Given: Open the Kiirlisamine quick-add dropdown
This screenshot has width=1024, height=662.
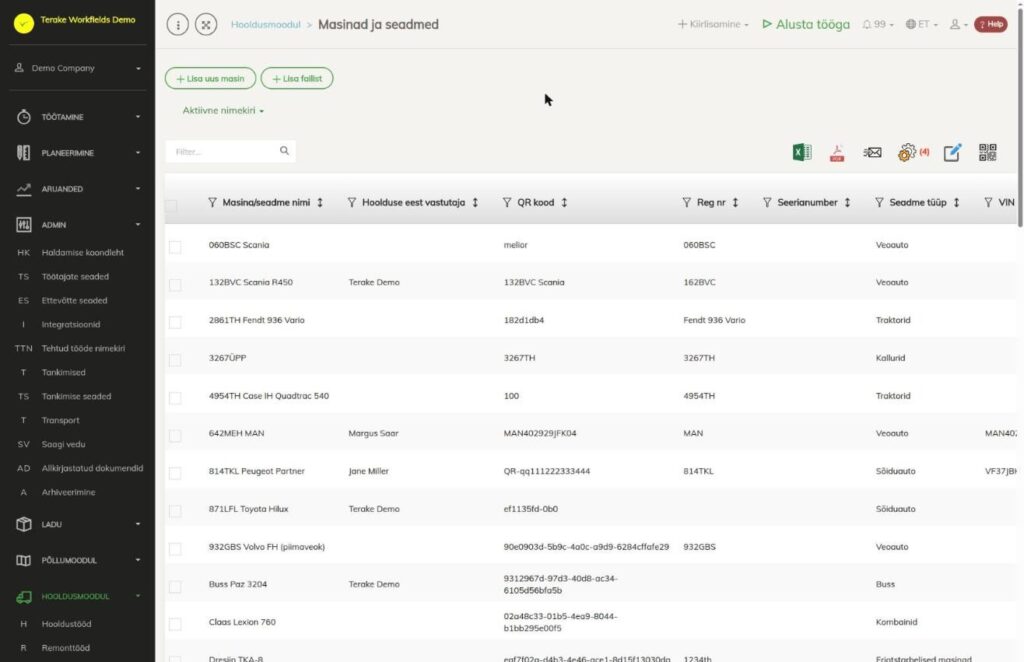Looking at the screenshot, I should [713, 24].
